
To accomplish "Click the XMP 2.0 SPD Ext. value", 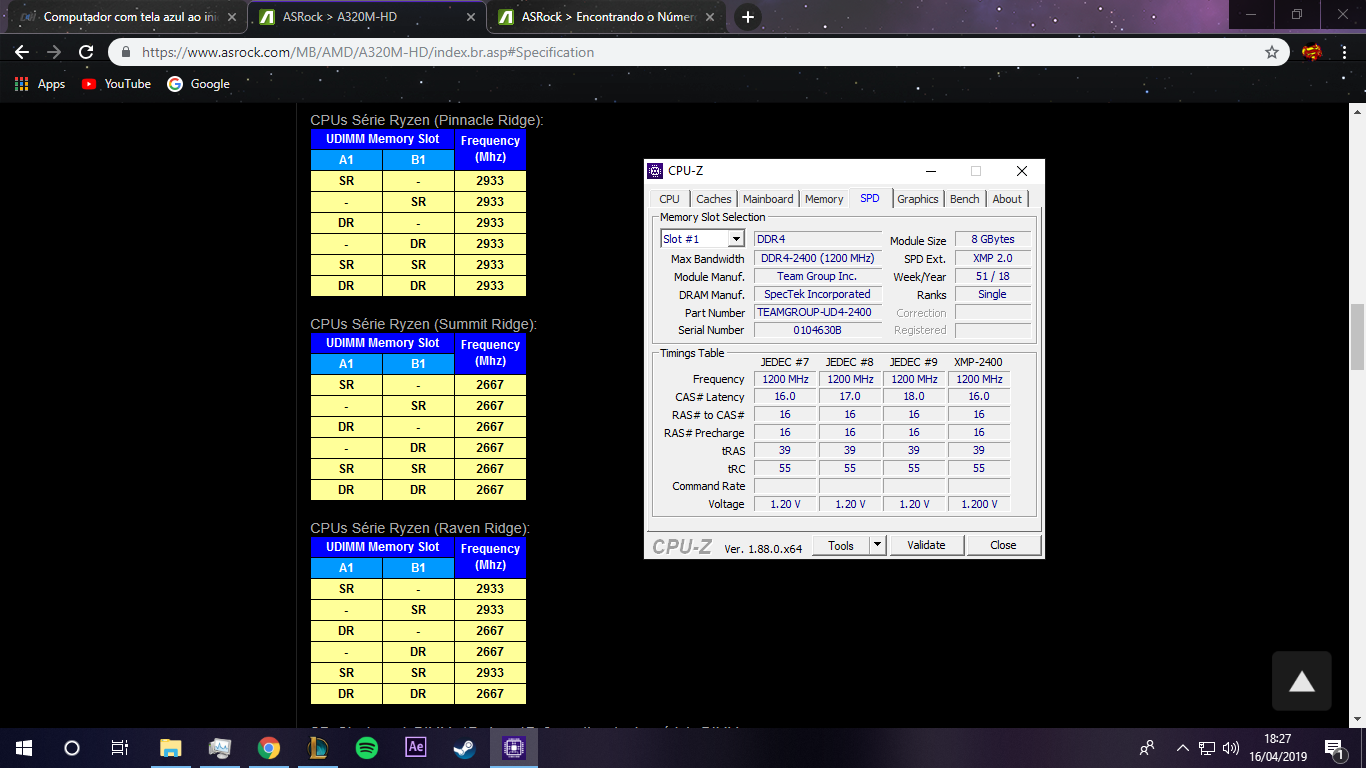I will point(992,258).
